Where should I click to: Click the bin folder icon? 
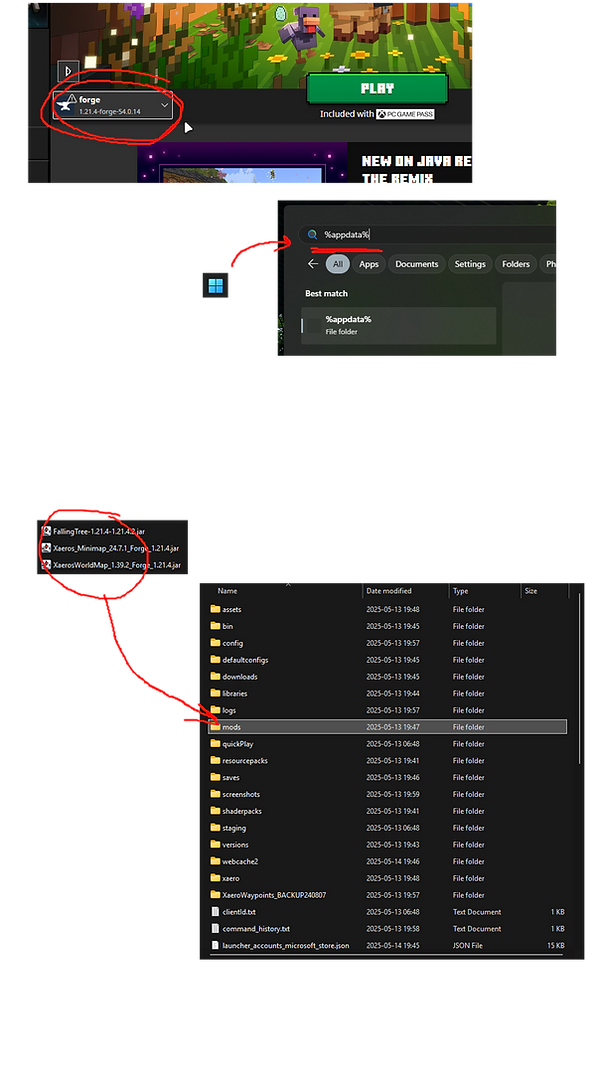(x=215, y=626)
